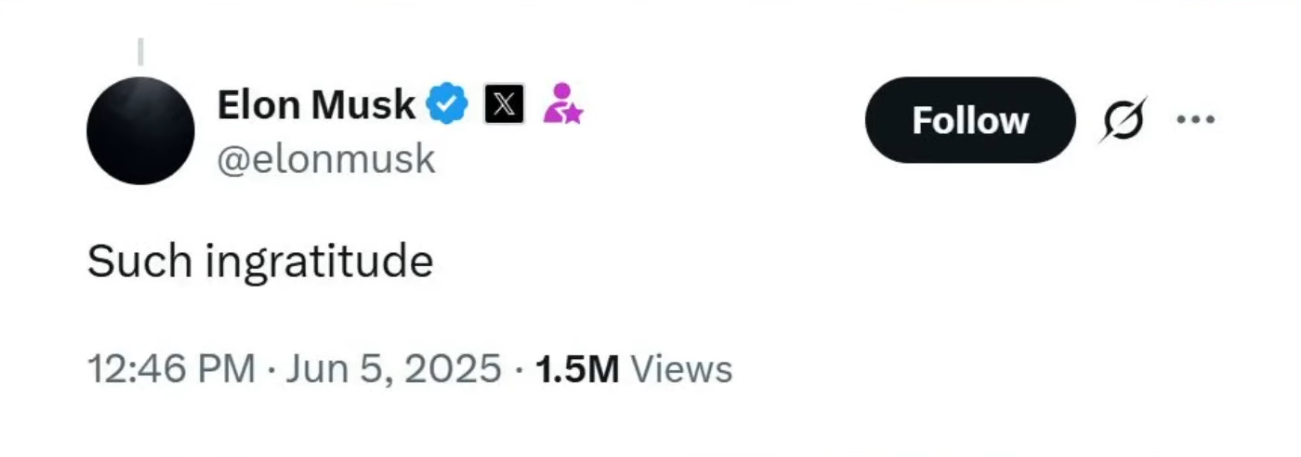Click the "Views" label text

pyautogui.click(x=682, y=369)
